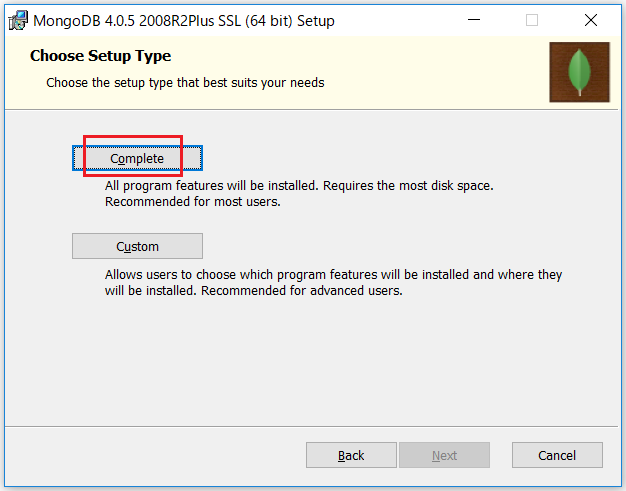Minimize the MongoDB Setup window
Image resolution: width=626 pixels, height=491 pixels.
[473, 20]
